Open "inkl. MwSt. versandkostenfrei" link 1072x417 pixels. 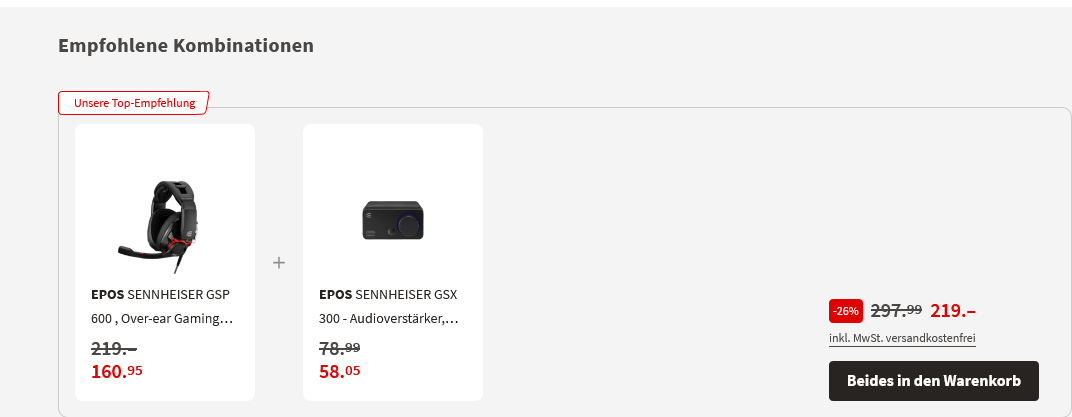pos(902,338)
